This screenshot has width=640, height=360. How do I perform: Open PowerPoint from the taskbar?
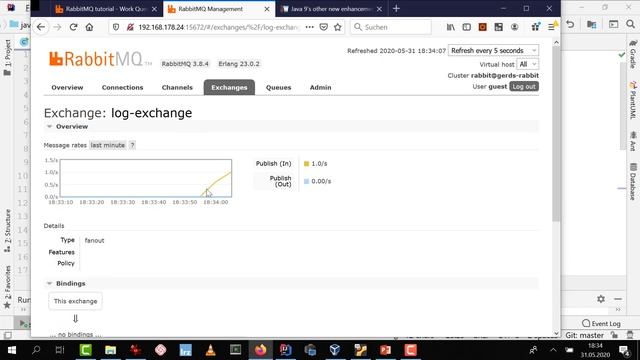pyautogui.click(x=385, y=350)
